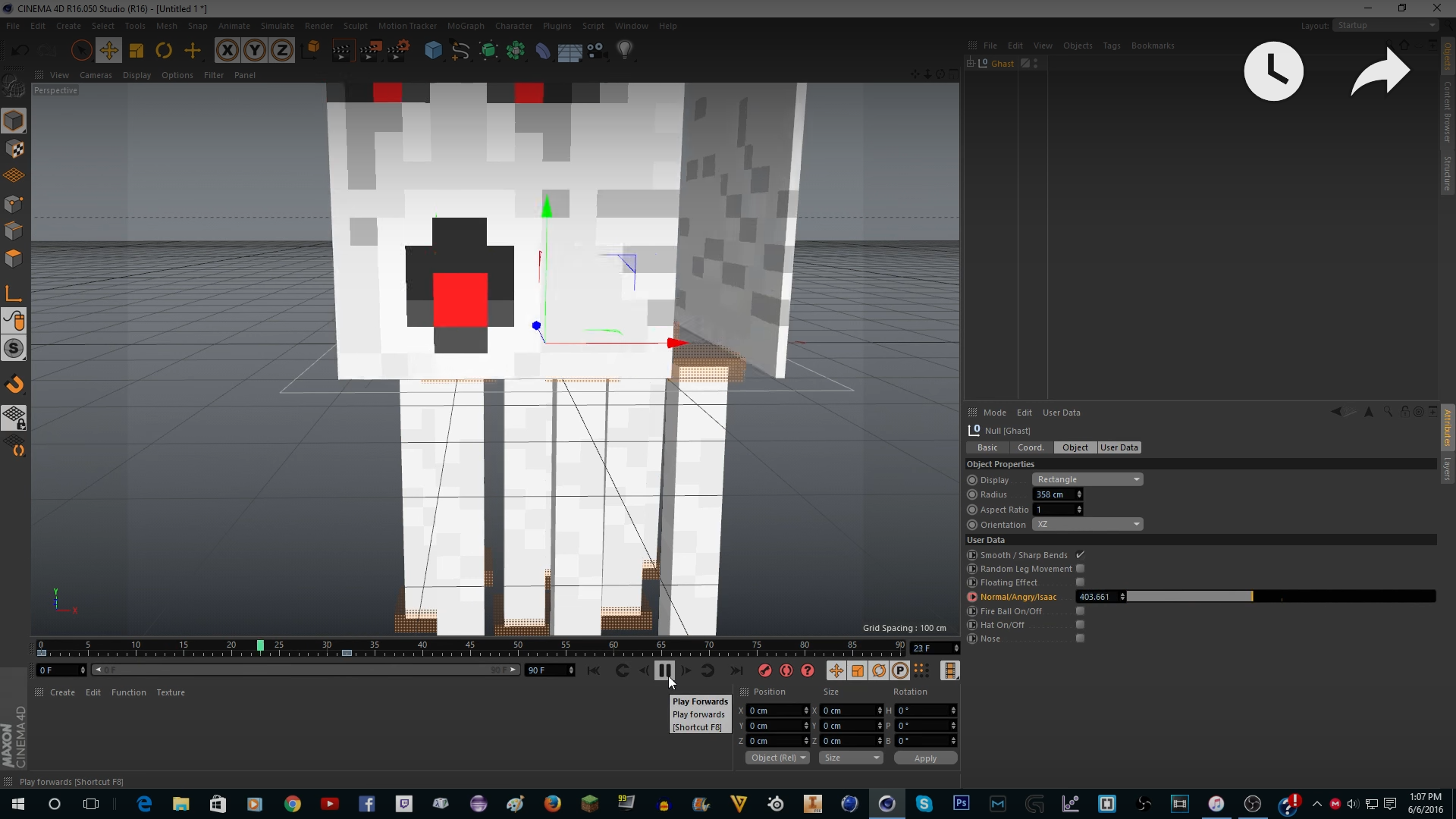Image resolution: width=1456 pixels, height=819 pixels.
Task: Open the Display dropdown set to Rectangle
Action: tap(1087, 479)
